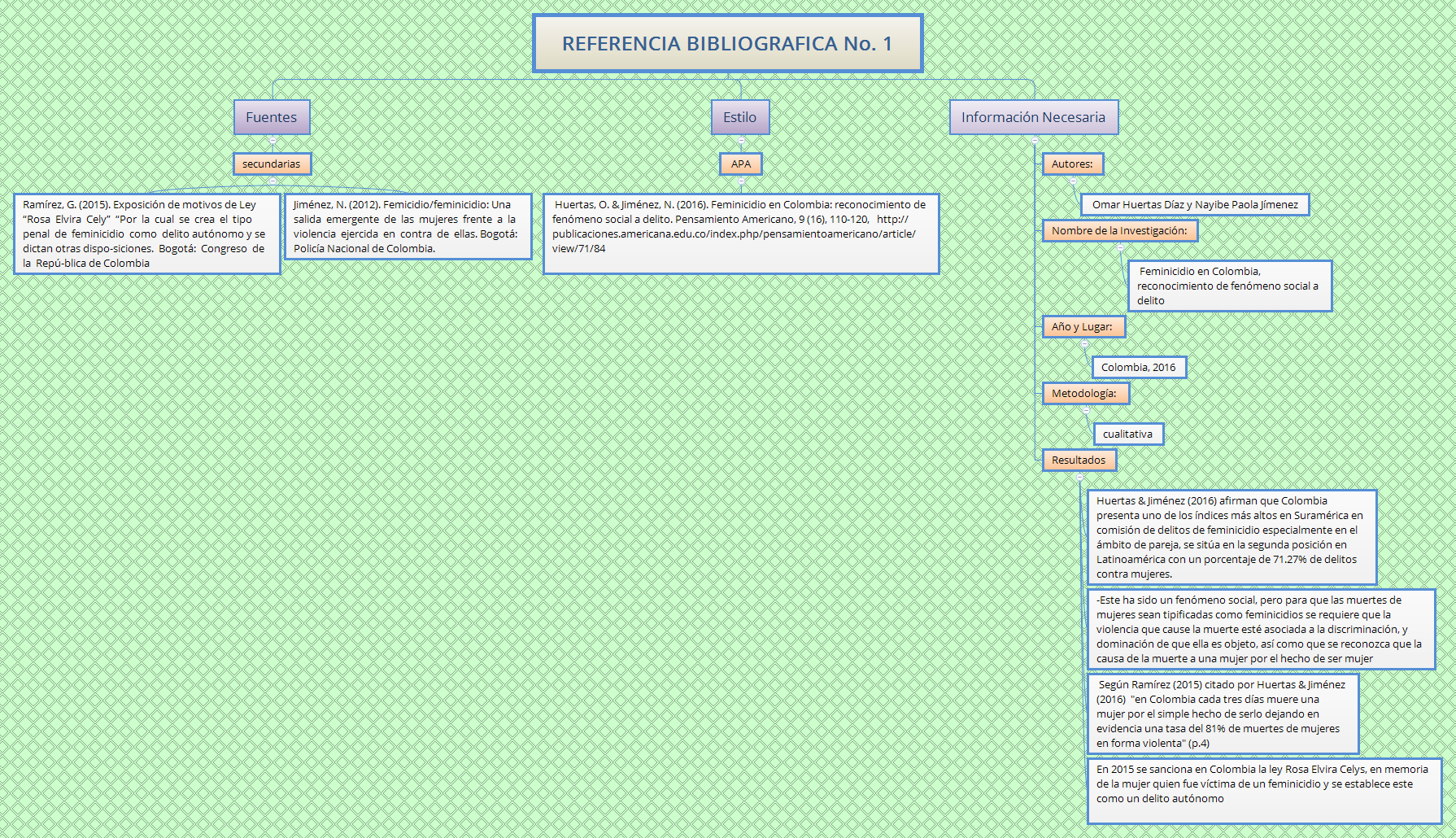Toggle the collapse handle under "Resultados"
The width and height of the screenshot is (1456, 838).
tap(1079, 478)
